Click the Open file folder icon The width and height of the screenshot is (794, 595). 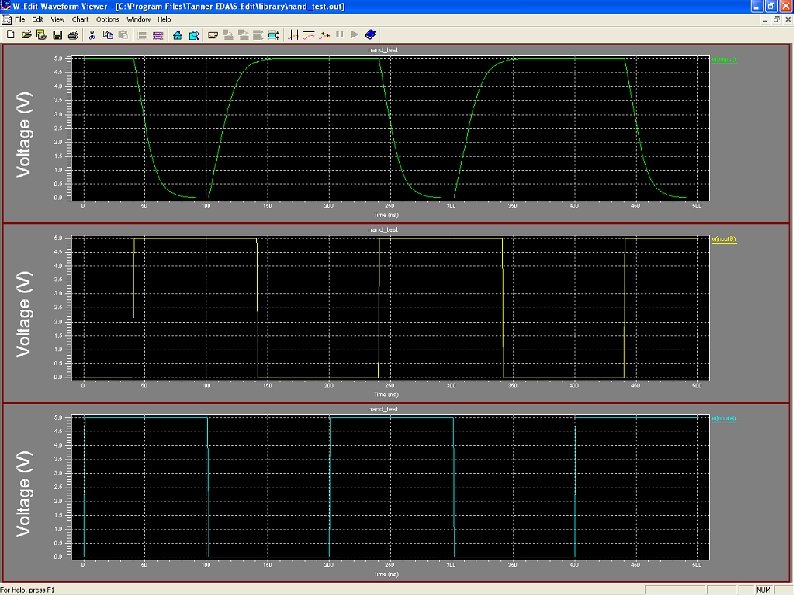pyautogui.click(x=26, y=34)
